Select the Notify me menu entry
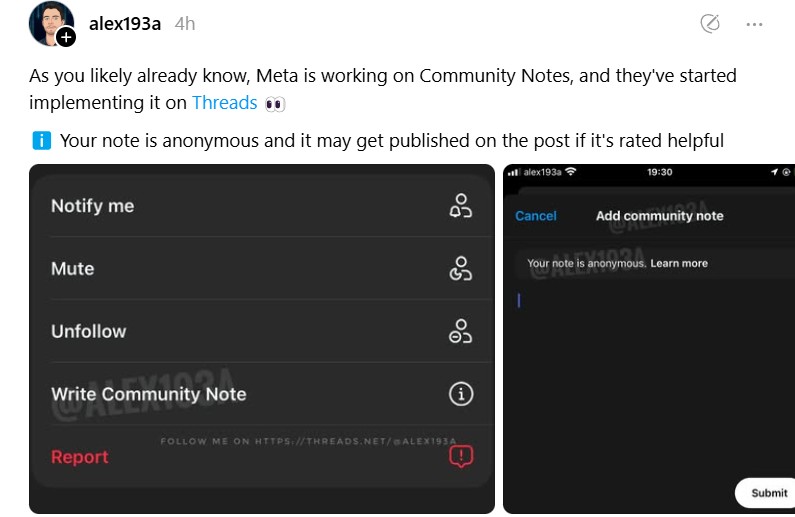The image size is (795, 517). [x=263, y=206]
